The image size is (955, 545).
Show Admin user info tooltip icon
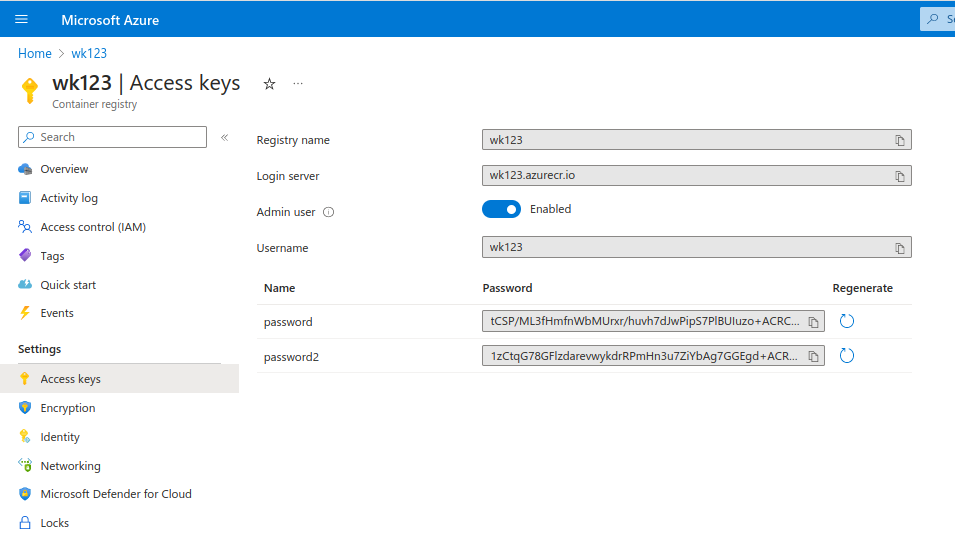328,213
